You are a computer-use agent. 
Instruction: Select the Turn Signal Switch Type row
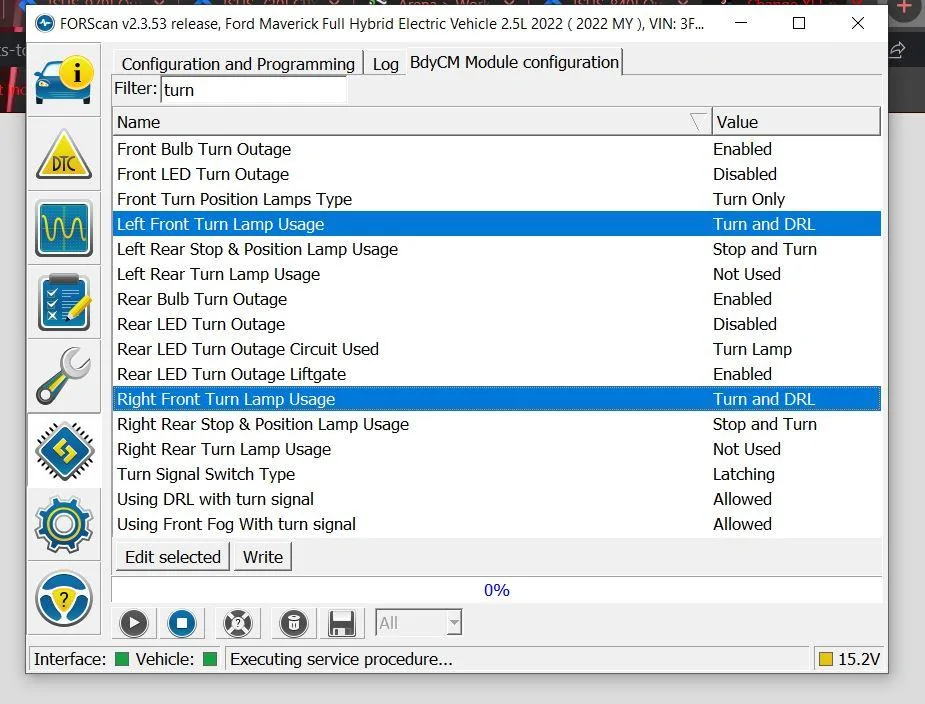click(x=497, y=474)
